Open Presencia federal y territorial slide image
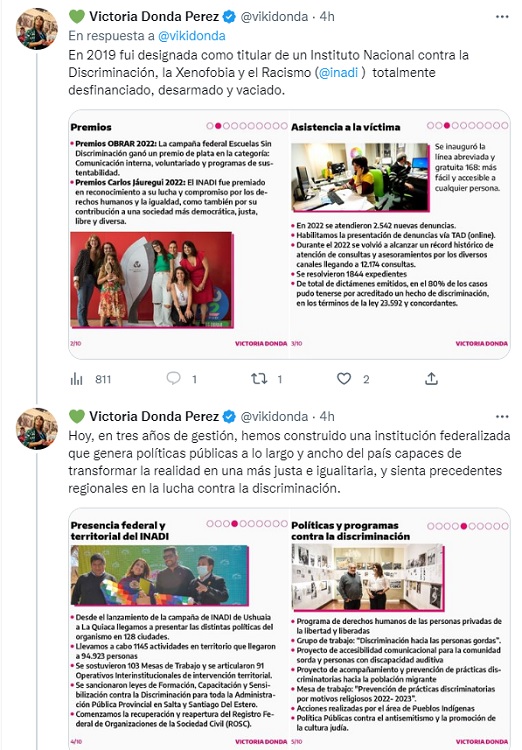The image size is (522, 750). (179, 629)
